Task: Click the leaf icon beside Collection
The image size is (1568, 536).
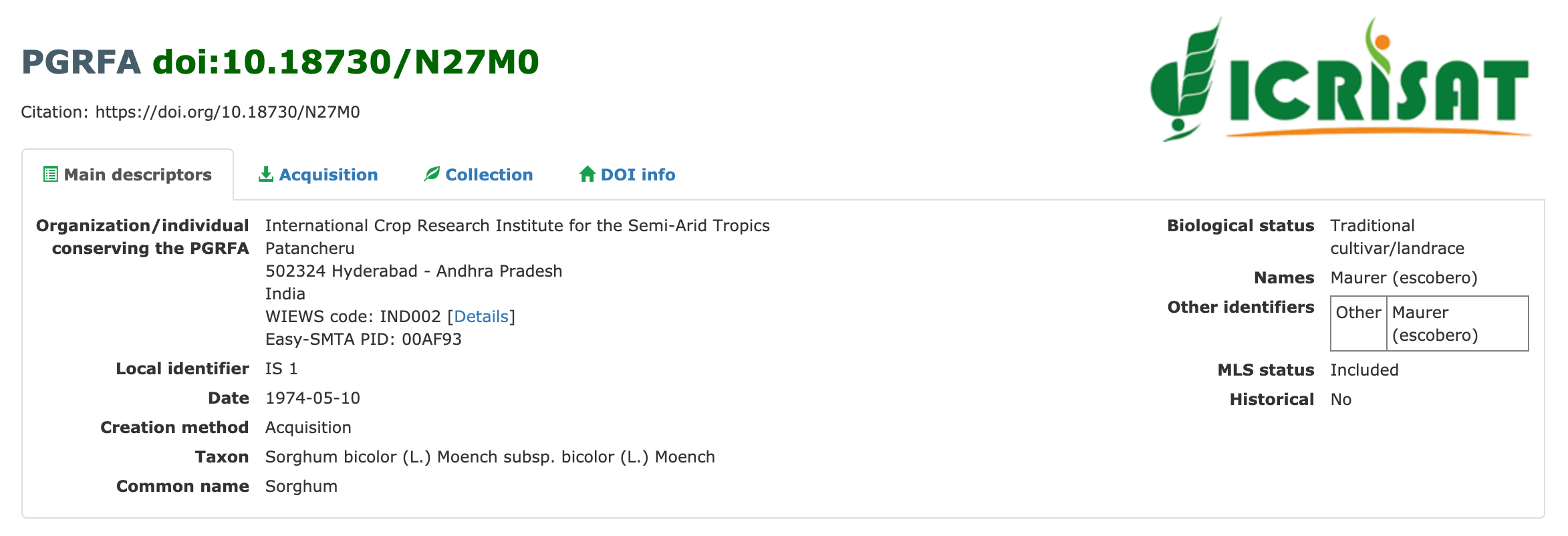Action: pos(432,174)
